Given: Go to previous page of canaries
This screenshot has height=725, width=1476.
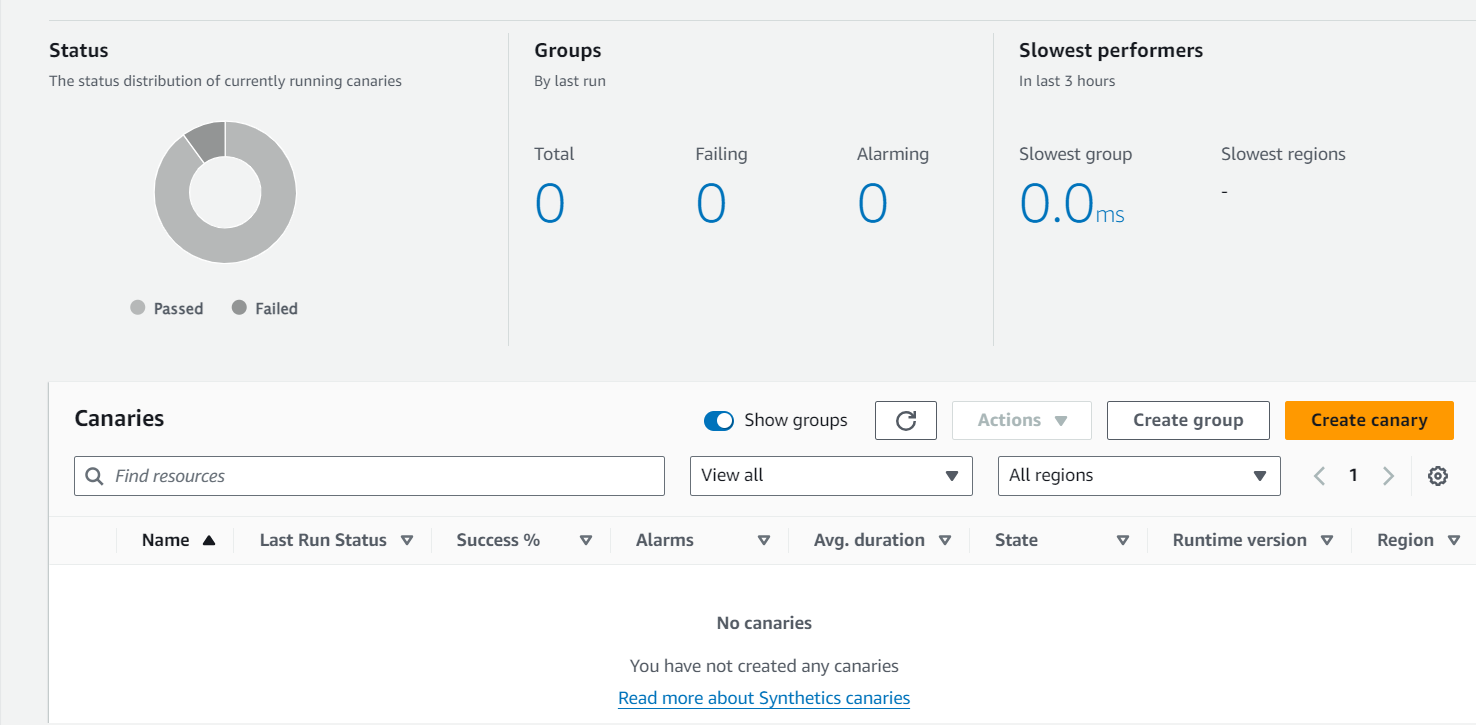Looking at the screenshot, I should (x=1319, y=476).
